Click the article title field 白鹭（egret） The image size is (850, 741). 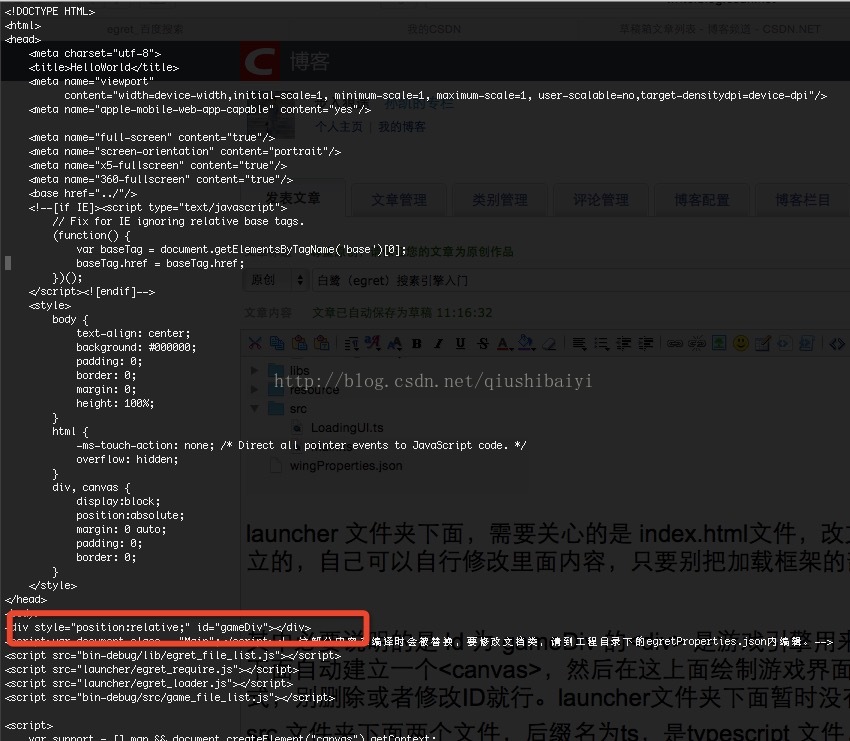(580, 280)
